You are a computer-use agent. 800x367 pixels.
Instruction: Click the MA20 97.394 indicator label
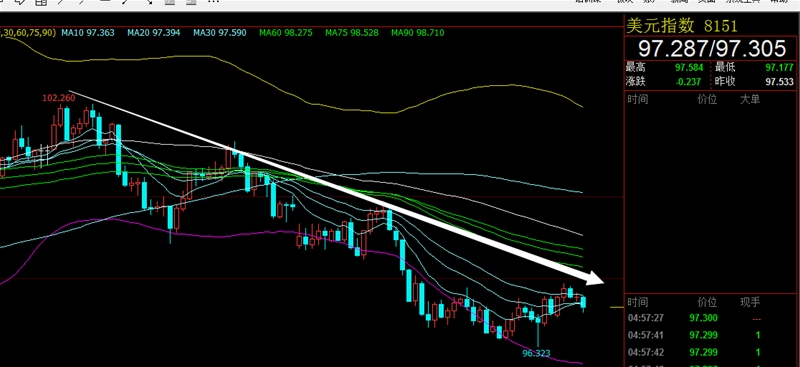[154, 33]
